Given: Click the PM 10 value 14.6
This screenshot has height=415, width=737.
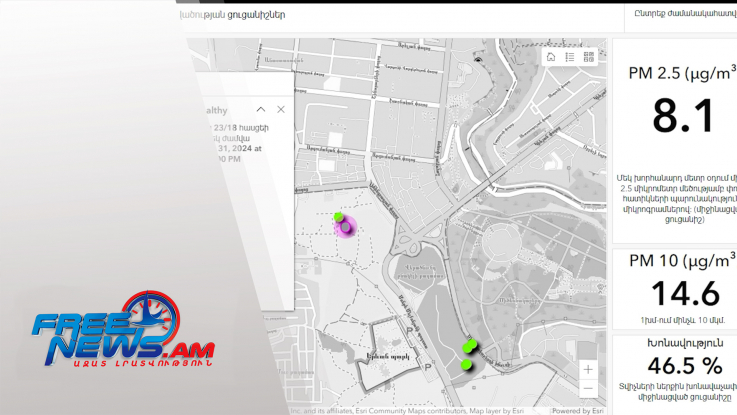Looking at the screenshot, I should point(685,294).
